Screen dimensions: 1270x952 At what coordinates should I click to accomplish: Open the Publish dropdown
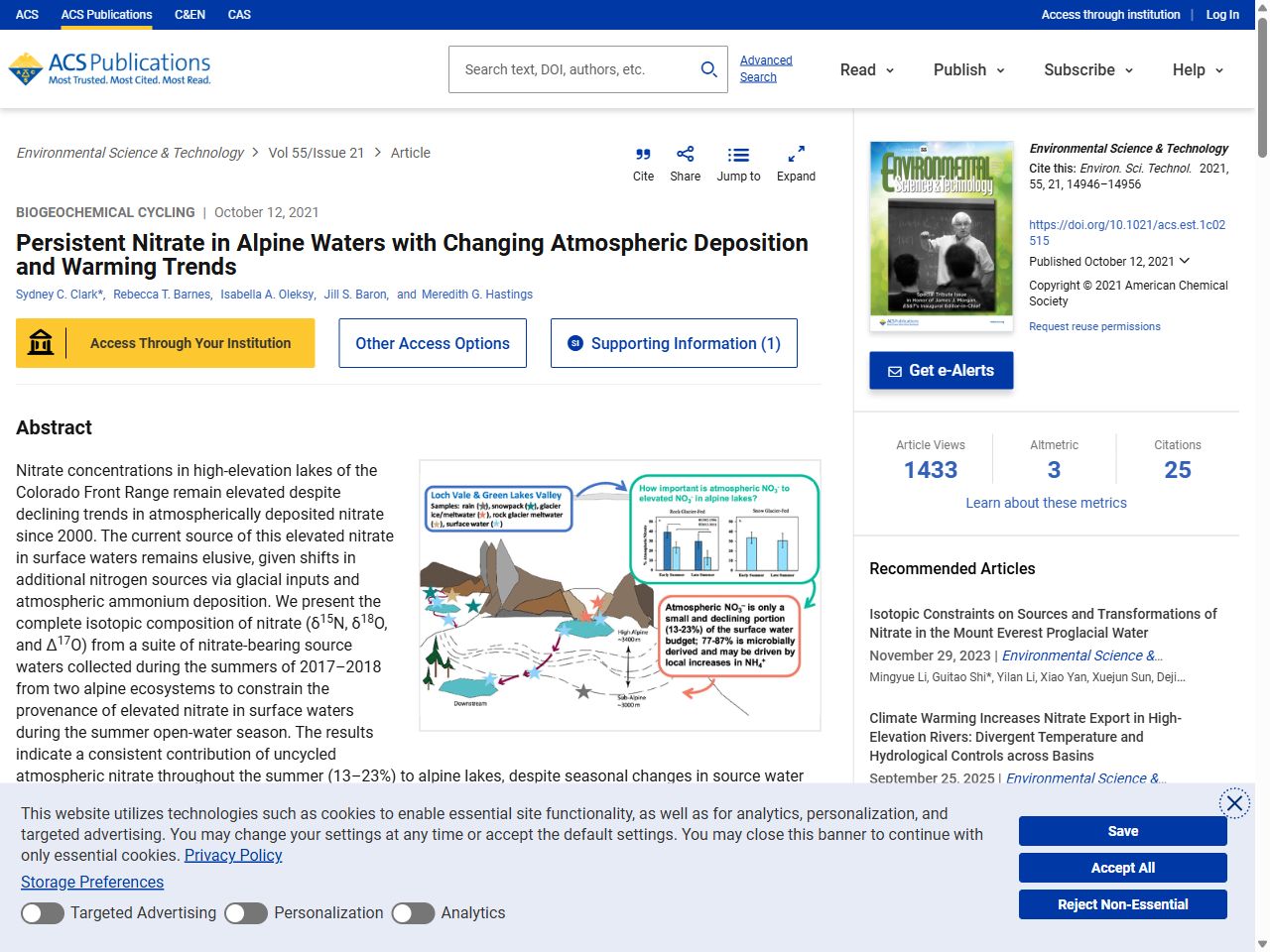968,69
